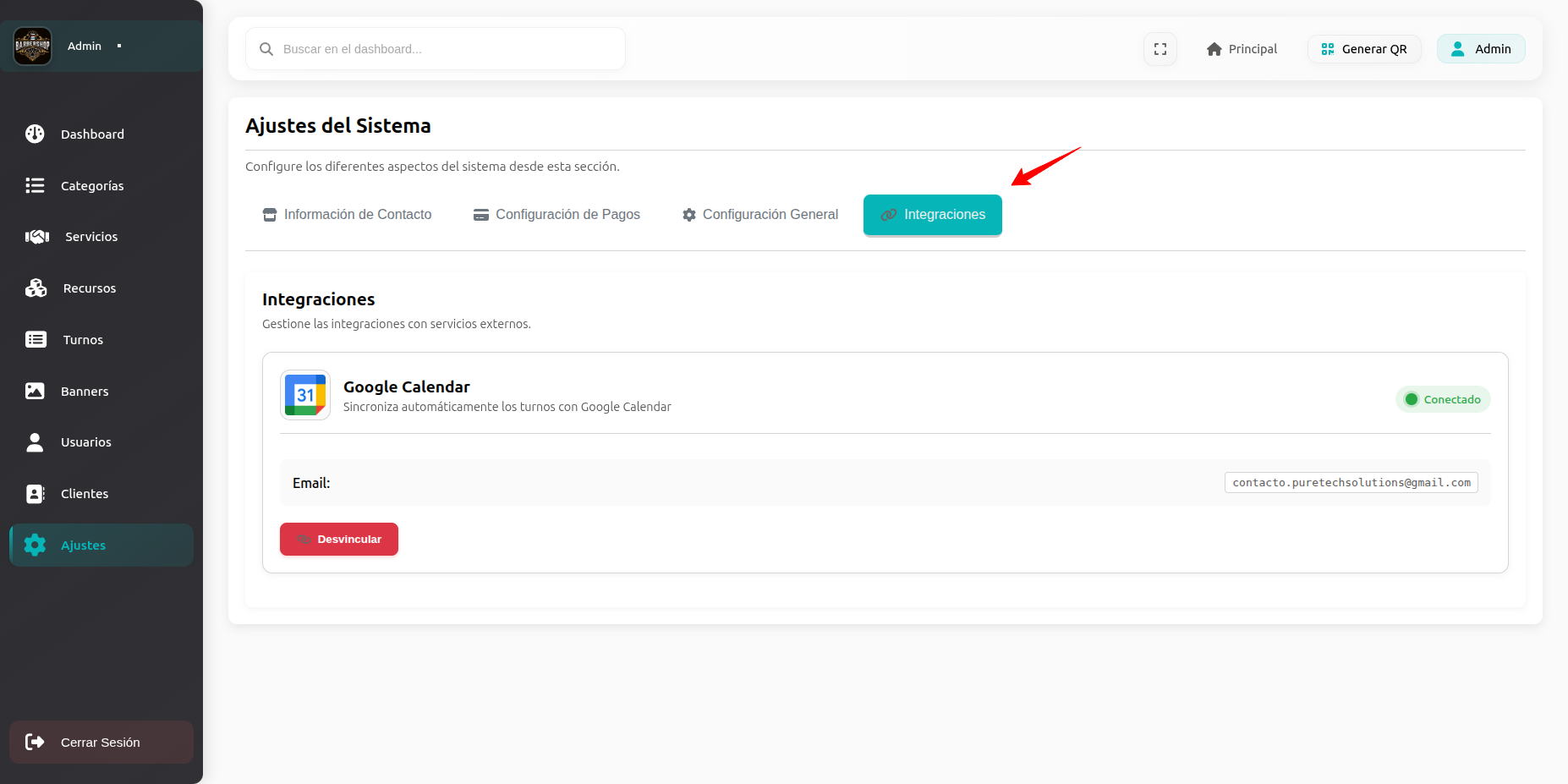Select the Categorías sidebar icon
This screenshot has height=784, width=1568.
35,185
